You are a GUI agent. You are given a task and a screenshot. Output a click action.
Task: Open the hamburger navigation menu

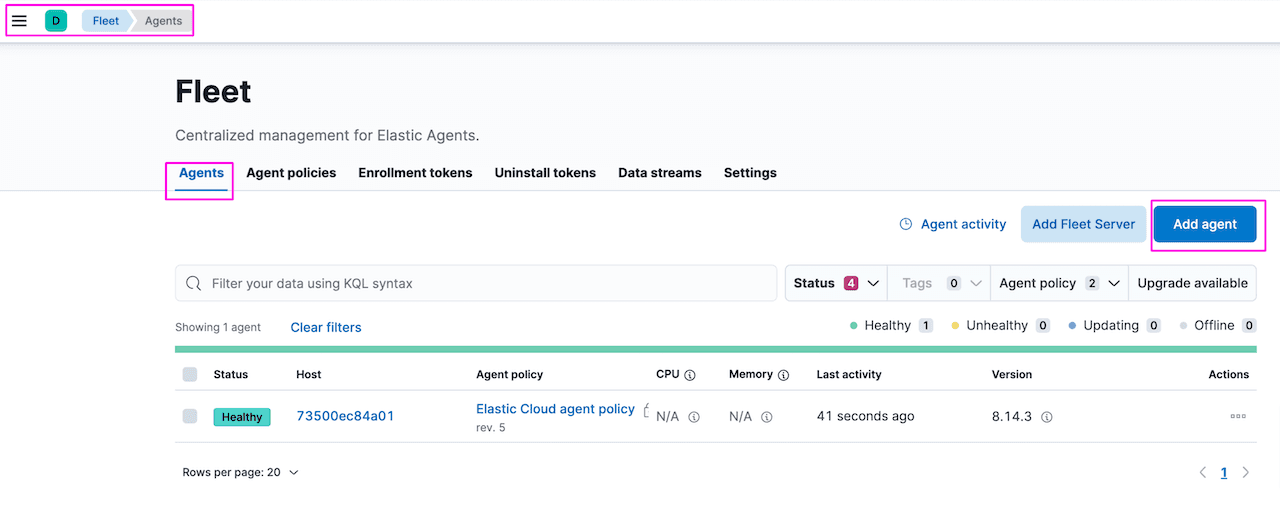coord(19,21)
